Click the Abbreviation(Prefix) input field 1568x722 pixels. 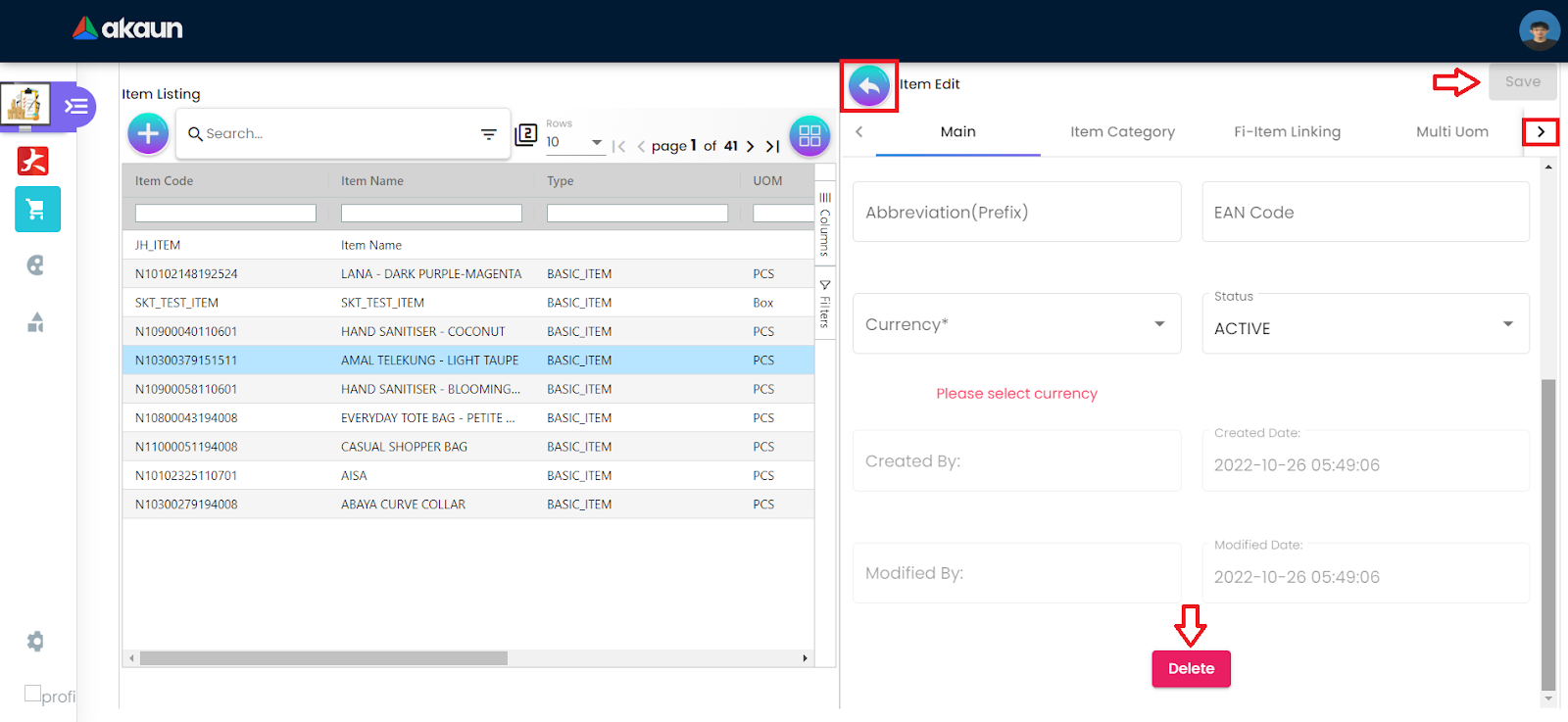pos(1016,213)
